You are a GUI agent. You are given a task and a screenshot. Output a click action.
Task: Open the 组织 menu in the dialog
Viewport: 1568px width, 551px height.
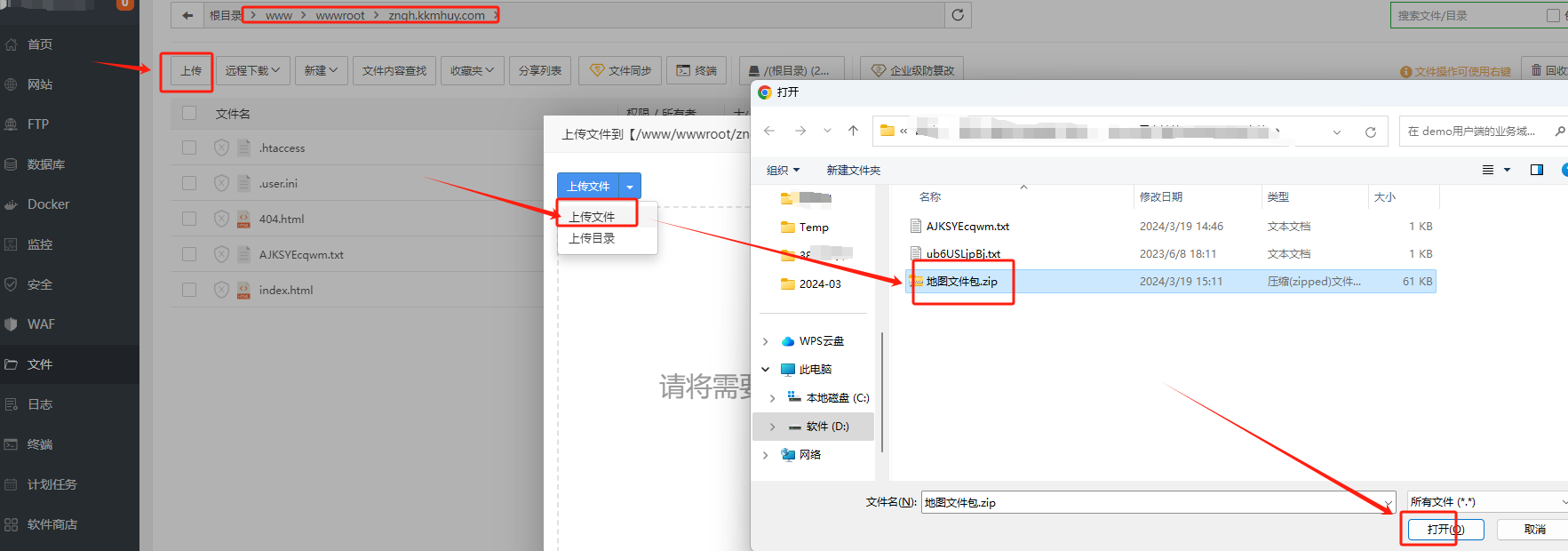(783, 170)
